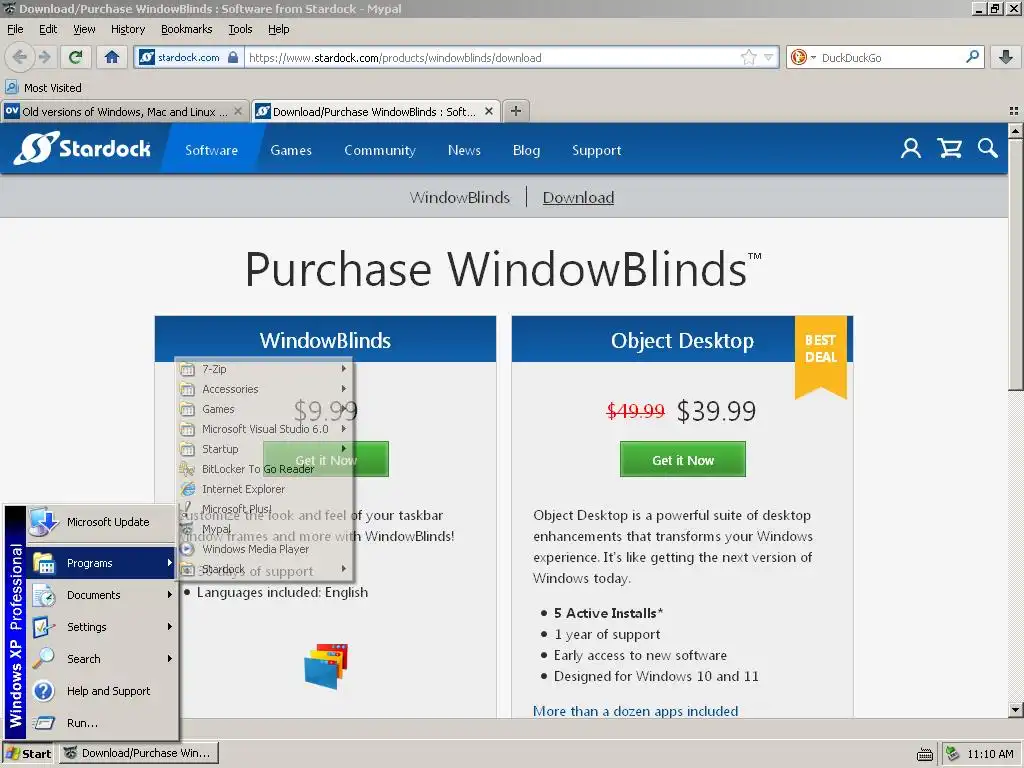Click Get it Now under WindowBlinds

[326, 460]
